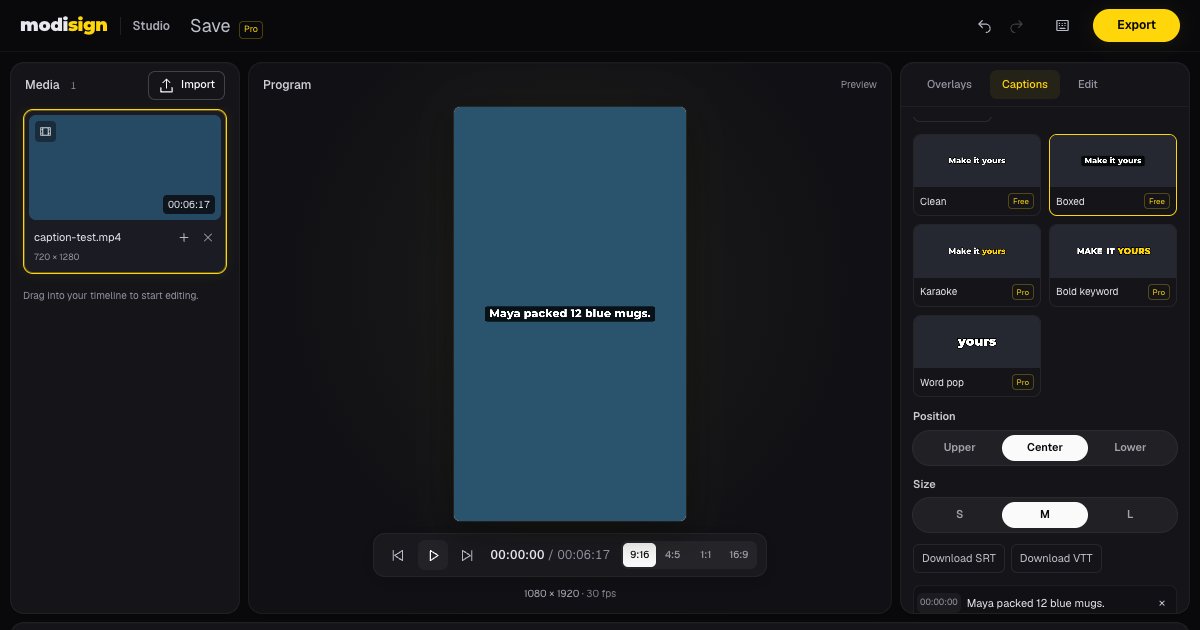The height and width of the screenshot is (630, 1200).
Task: Click the 00:00:00 caption timestamp
Action: (939, 602)
